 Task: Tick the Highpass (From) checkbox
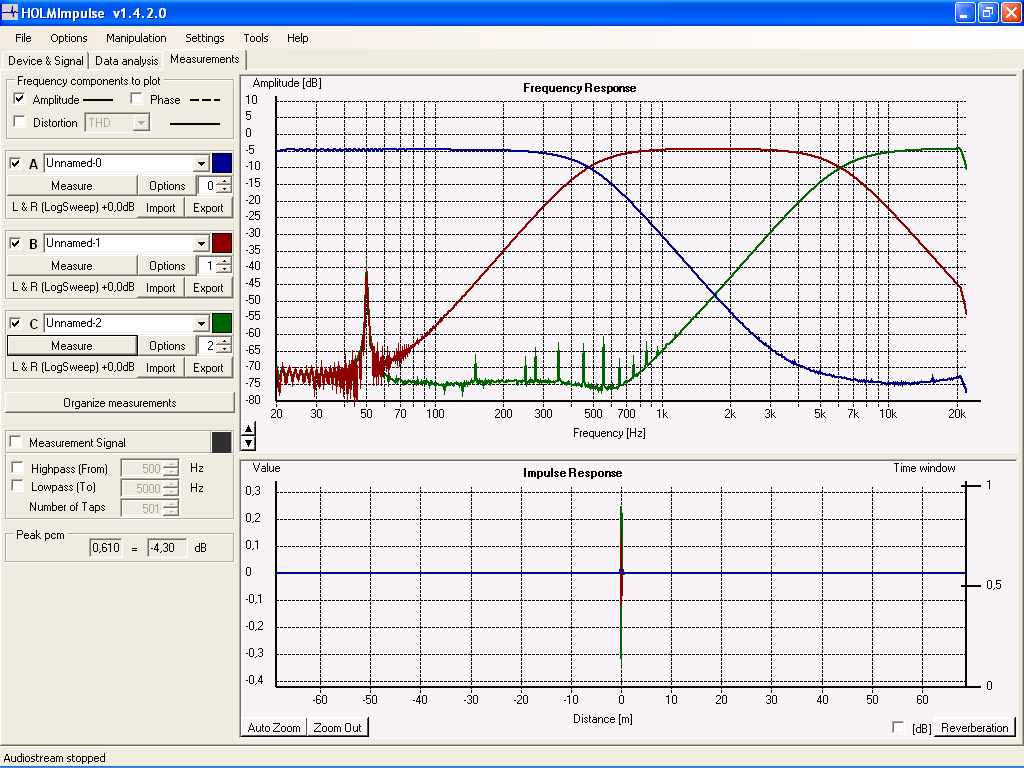[x=18, y=468]
